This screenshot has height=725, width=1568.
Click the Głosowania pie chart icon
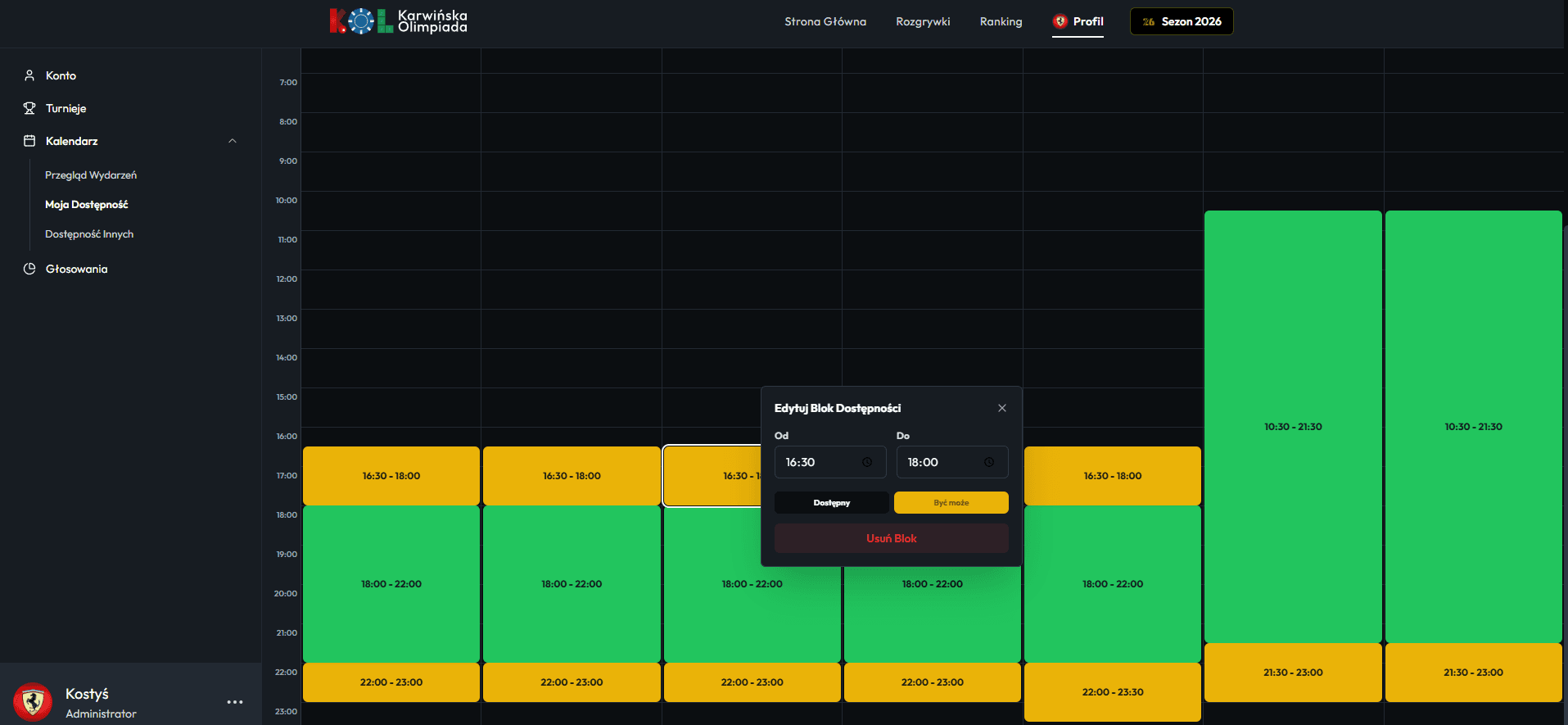29,269
